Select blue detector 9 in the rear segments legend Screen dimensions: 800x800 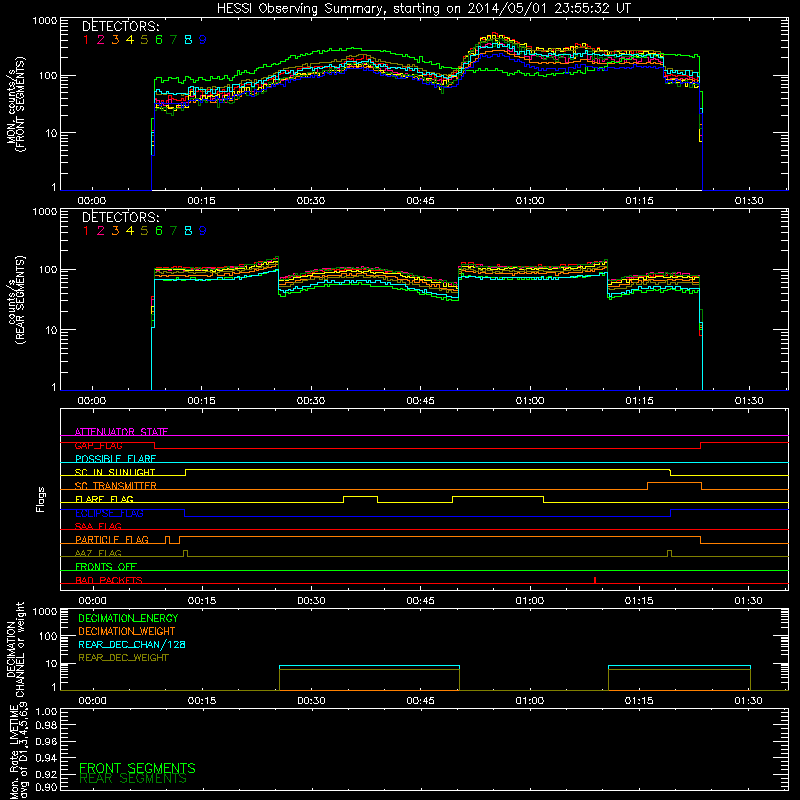(203, 231)
